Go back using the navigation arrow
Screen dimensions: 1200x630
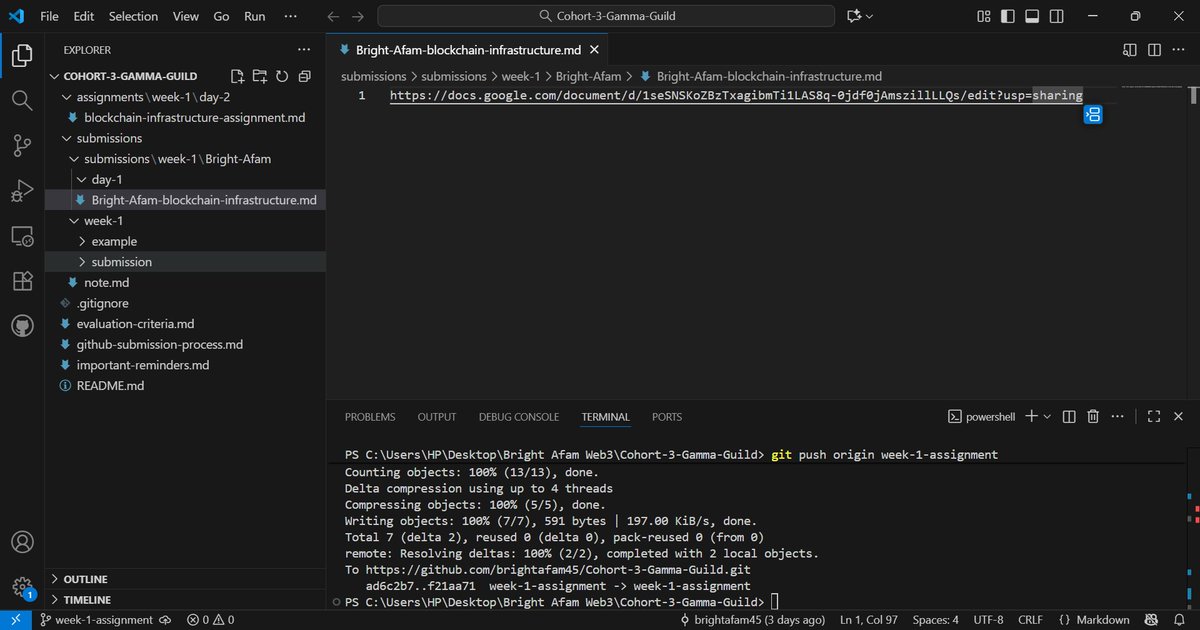[334, 16]
